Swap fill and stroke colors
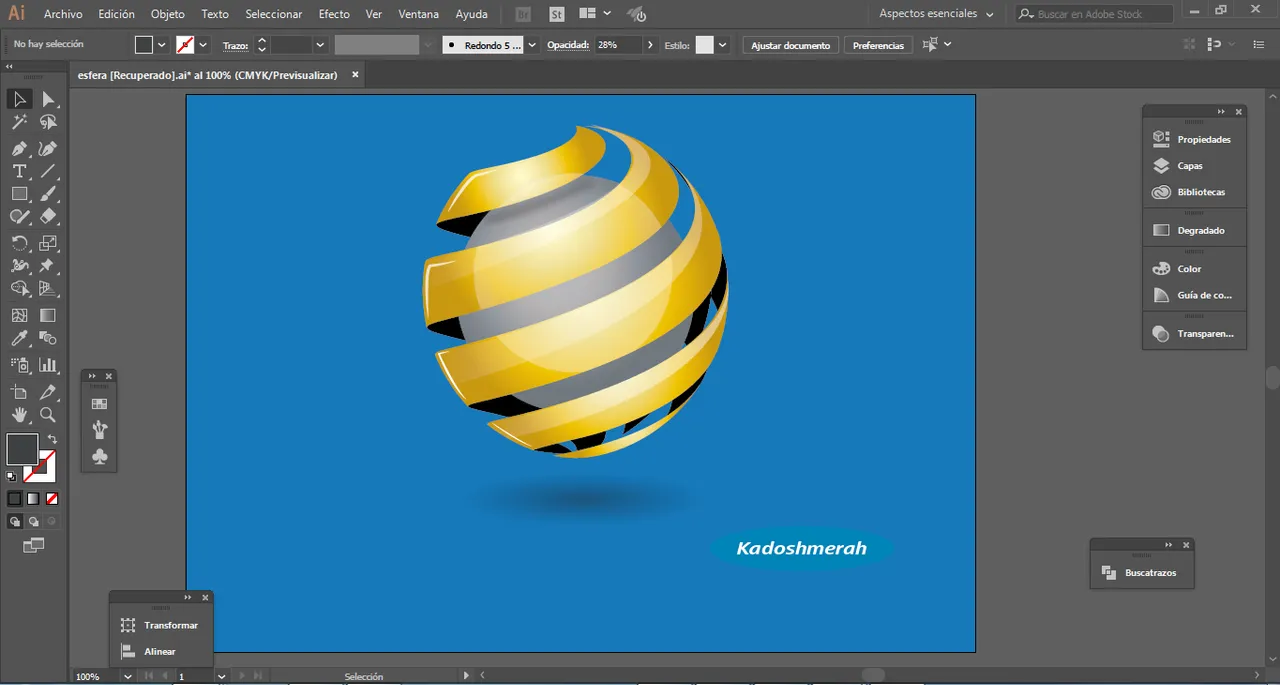The image size is (1280, 685). click(x=52, y=439)
